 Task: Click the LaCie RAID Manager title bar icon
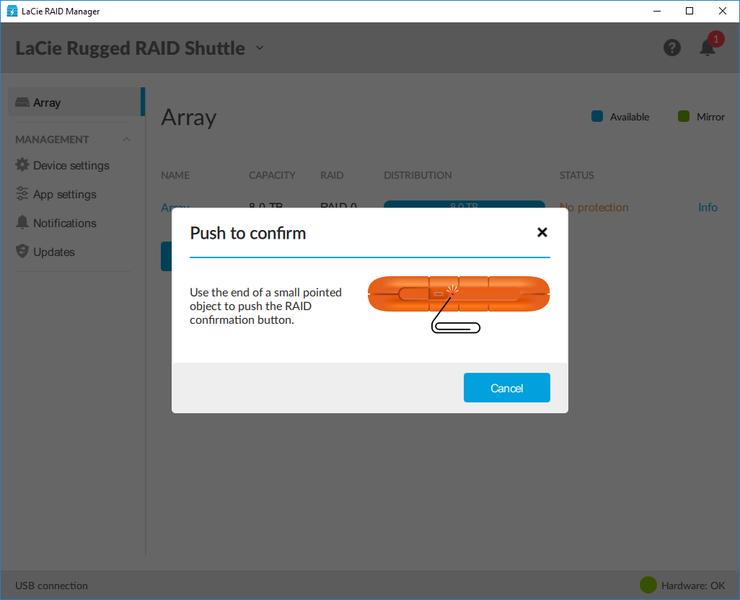tap(12, 11)
